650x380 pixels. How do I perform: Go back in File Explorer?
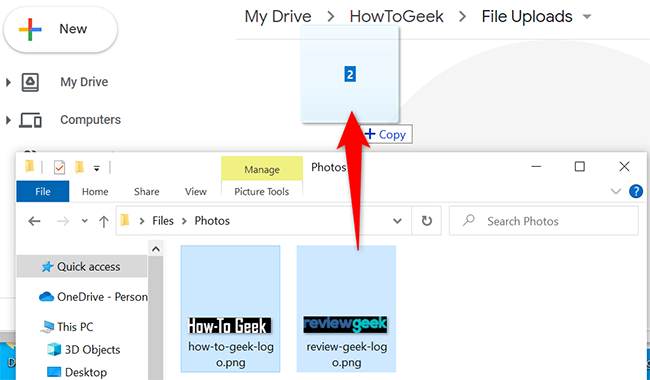(34, 221)
